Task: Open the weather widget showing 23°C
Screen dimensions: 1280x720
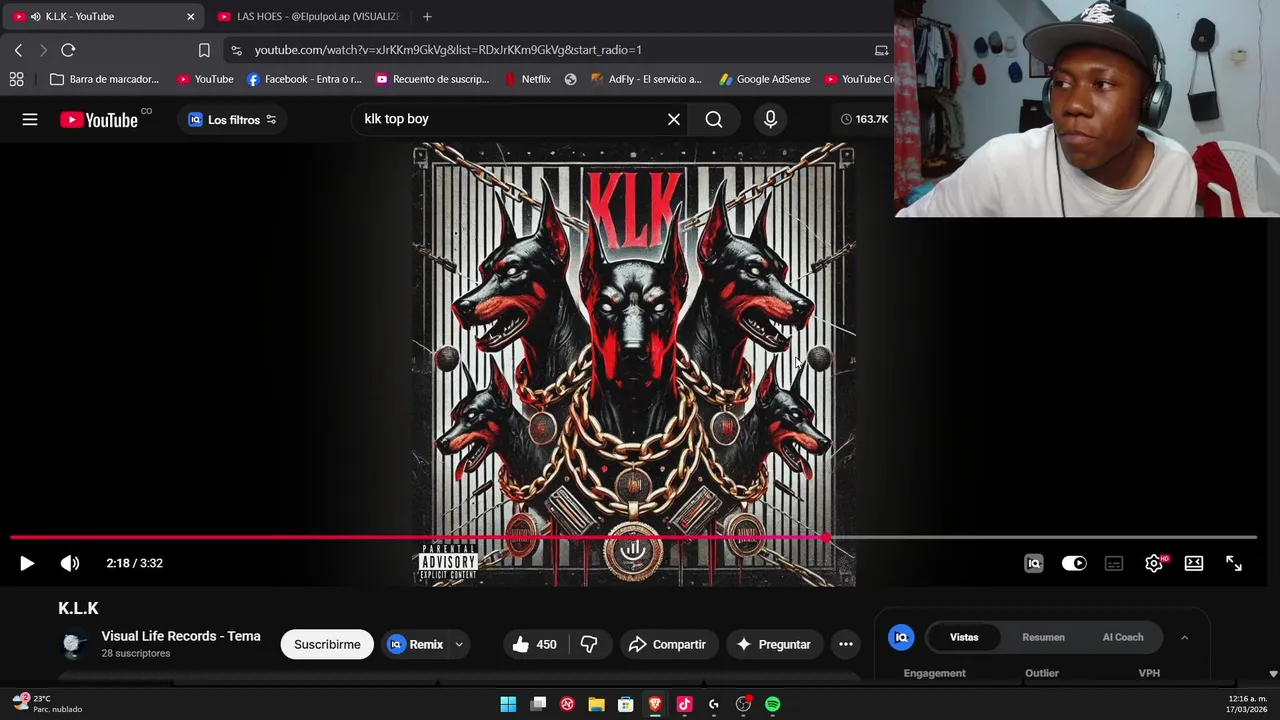Action: pos(48,704)
